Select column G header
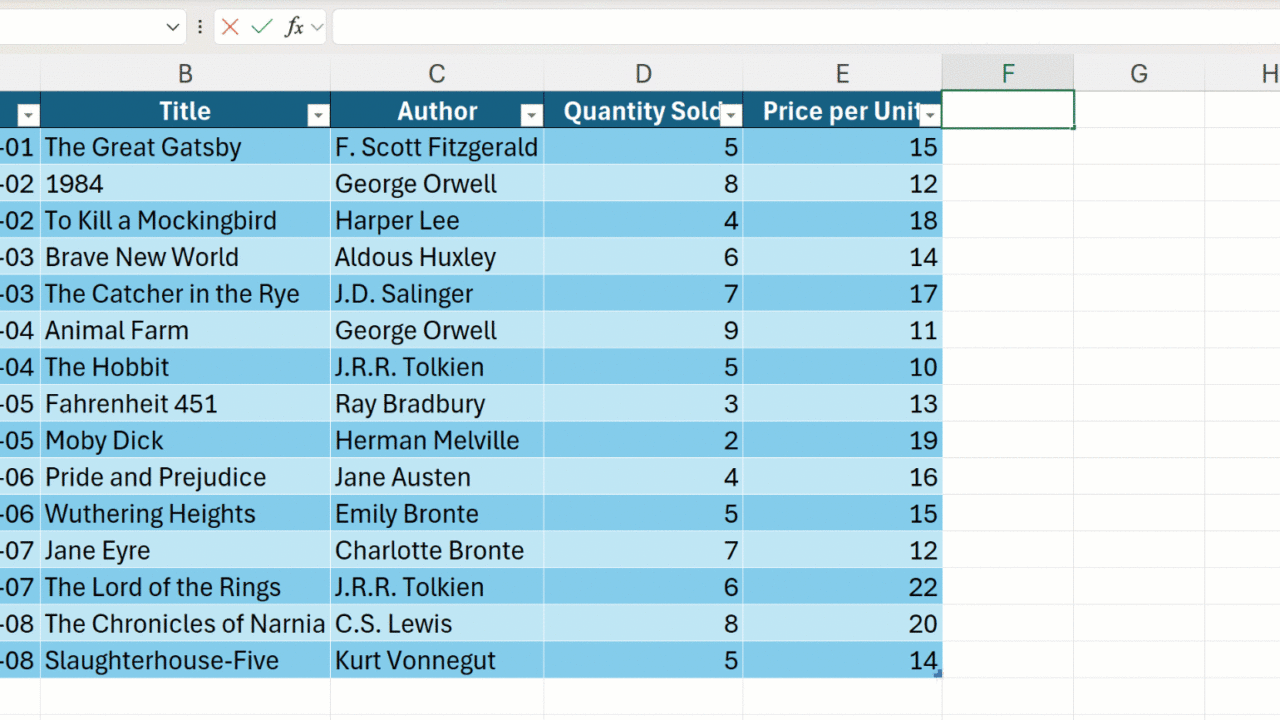 coord(1138,73)
